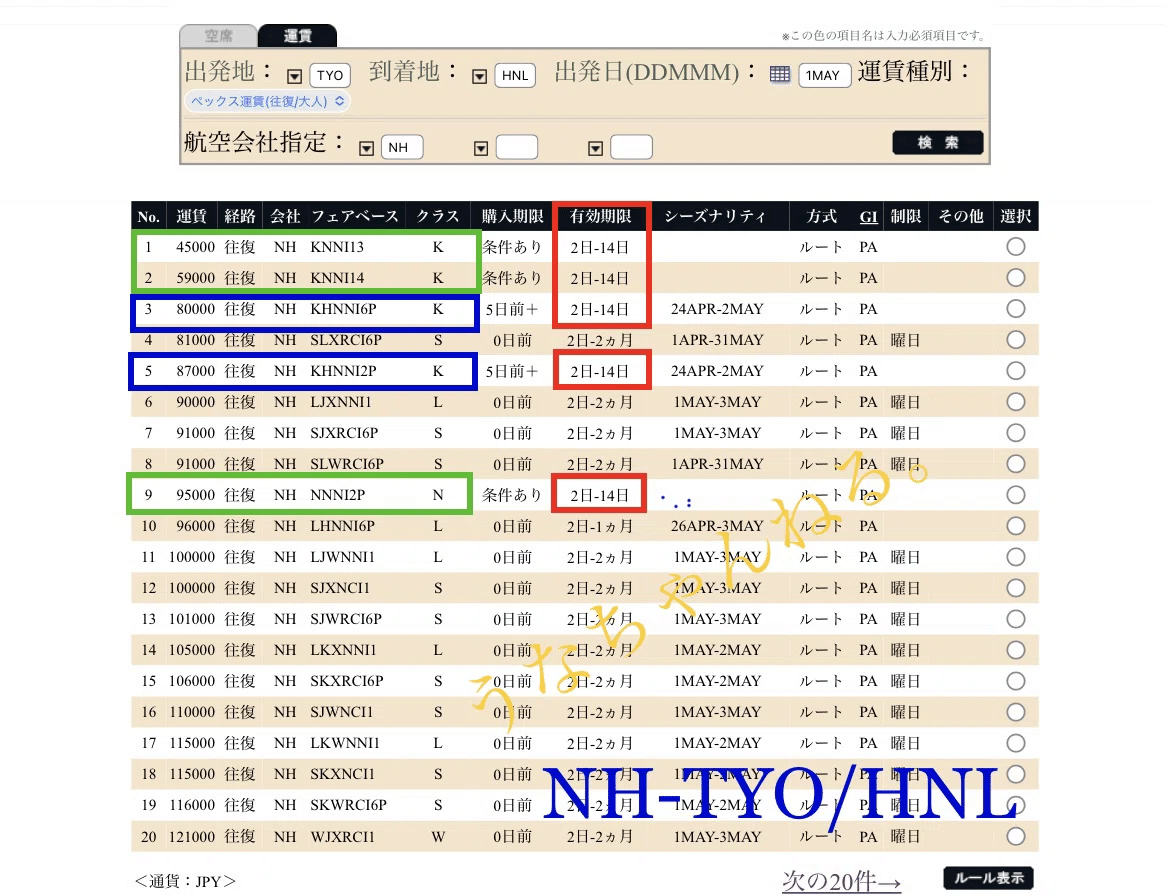Viewport: 1170px width, 895px height.
Task: Click the TYO departure input field
Action: click(330, 75)
